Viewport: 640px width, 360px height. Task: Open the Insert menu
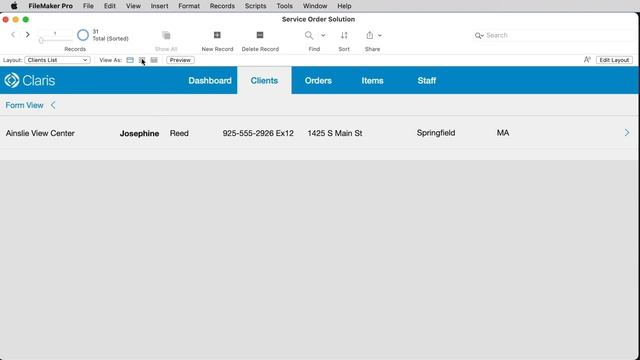pyautogui.click(x=159, y=6)
